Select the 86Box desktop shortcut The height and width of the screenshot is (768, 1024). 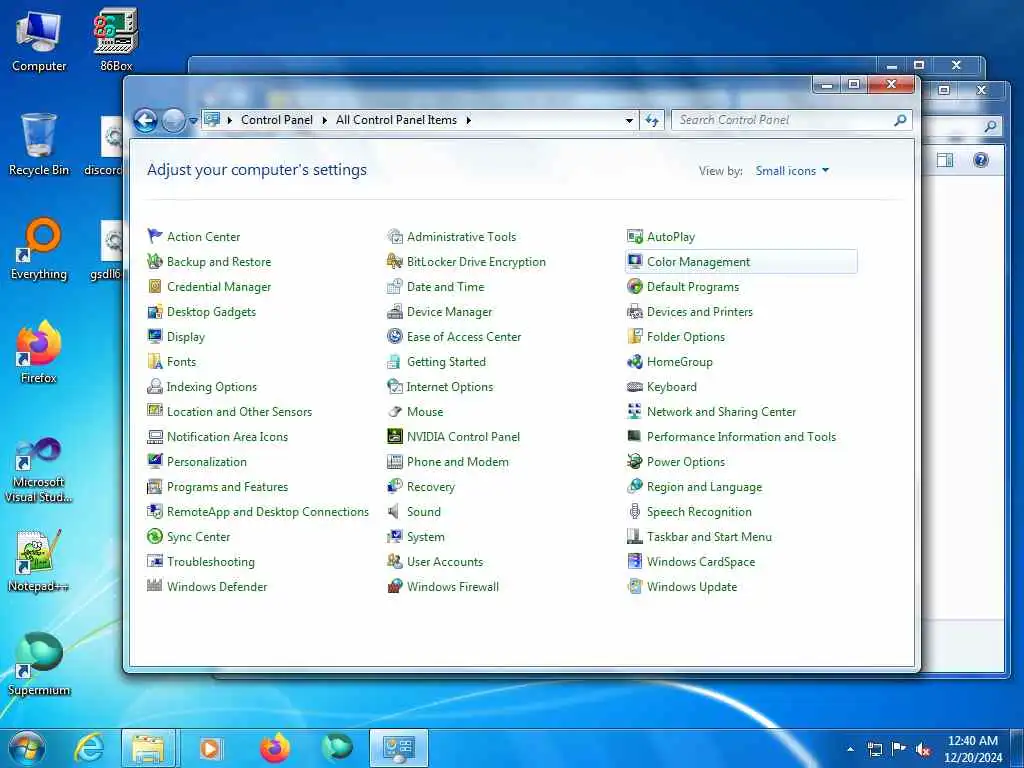tap(116, 39)
